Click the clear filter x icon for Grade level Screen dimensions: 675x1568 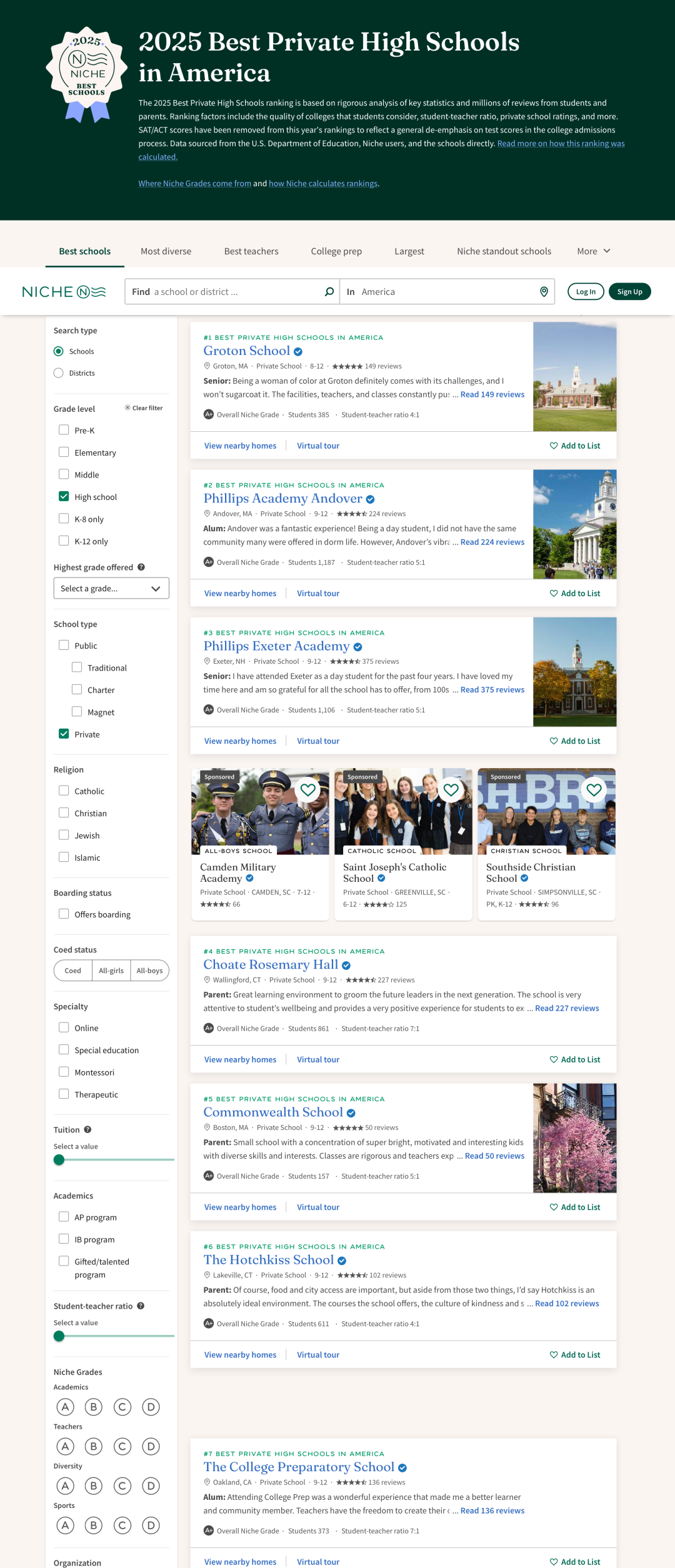[127, 407]
